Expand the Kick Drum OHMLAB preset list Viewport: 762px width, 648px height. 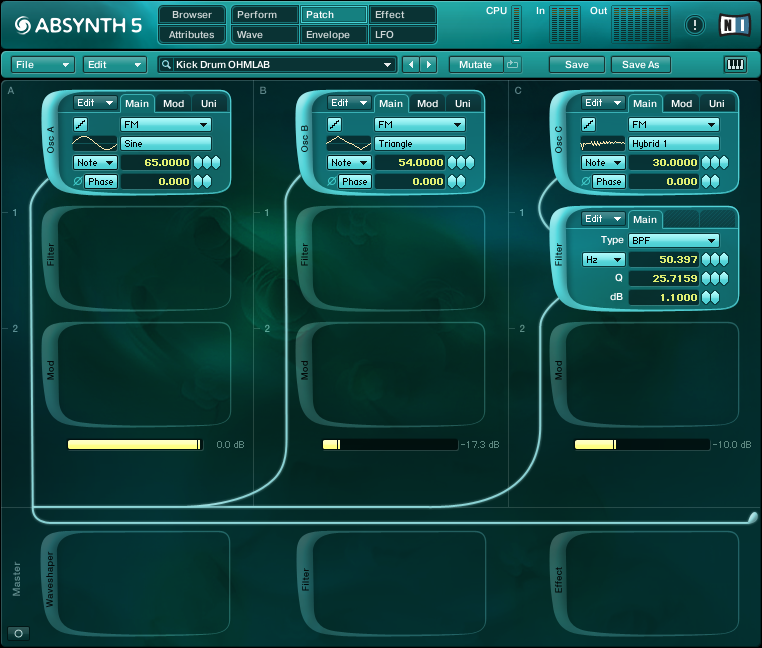point(387,65)
